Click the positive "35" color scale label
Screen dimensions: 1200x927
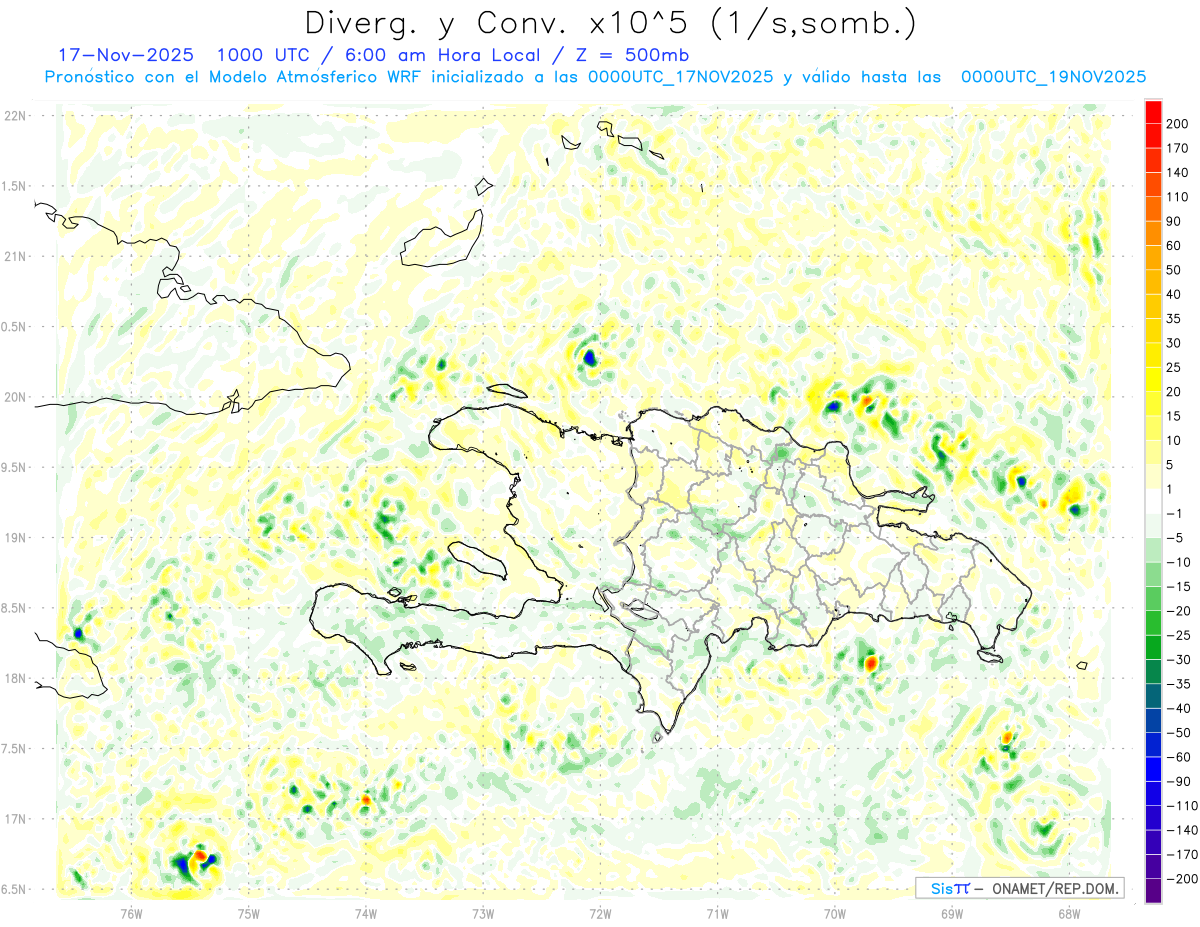pyautogui.click(x=1175, y=318)
